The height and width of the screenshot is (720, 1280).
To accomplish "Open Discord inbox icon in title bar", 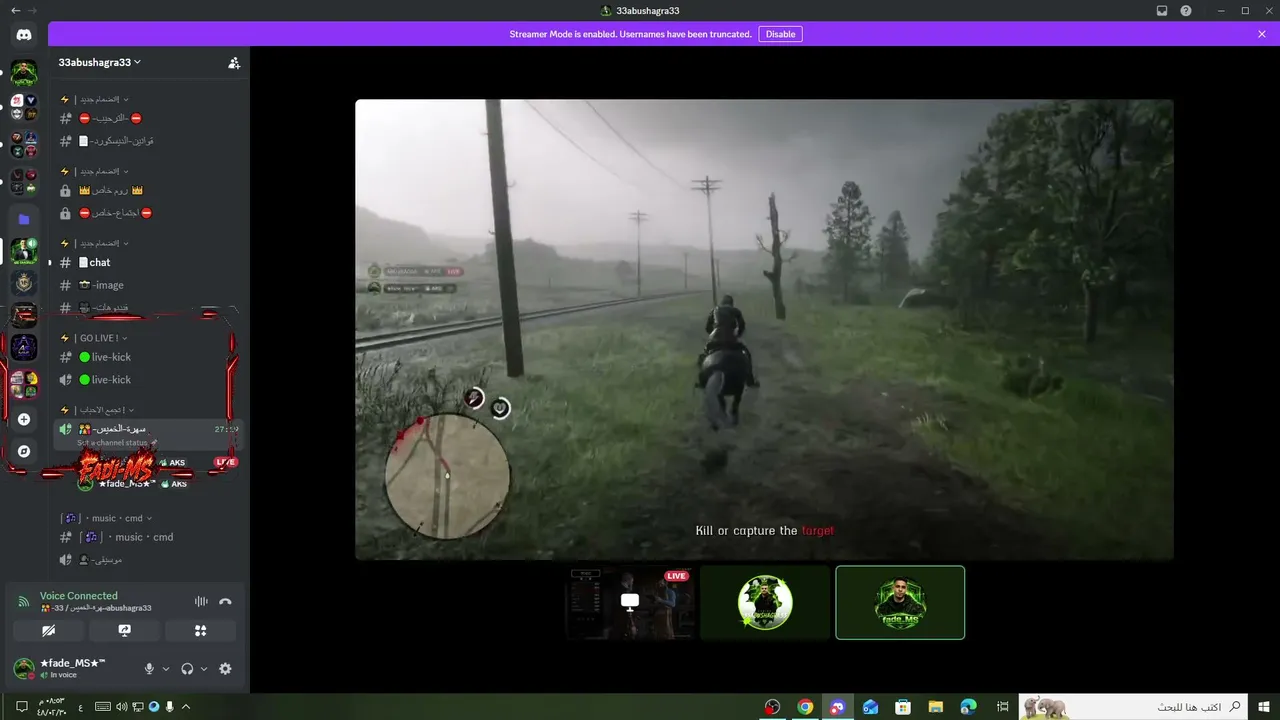I will tap(1162, 10).
